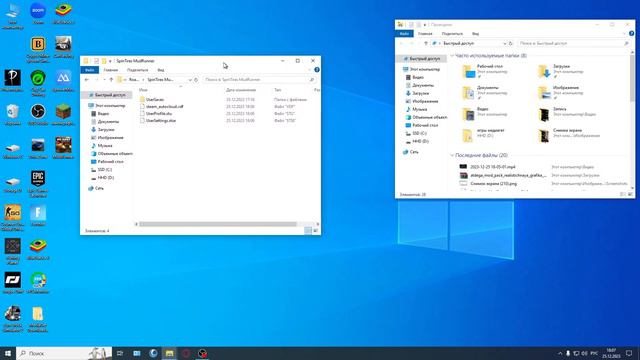Click help icon in Quick access window
The height and width of the screenshot is (360, 640).
[631, 33]
